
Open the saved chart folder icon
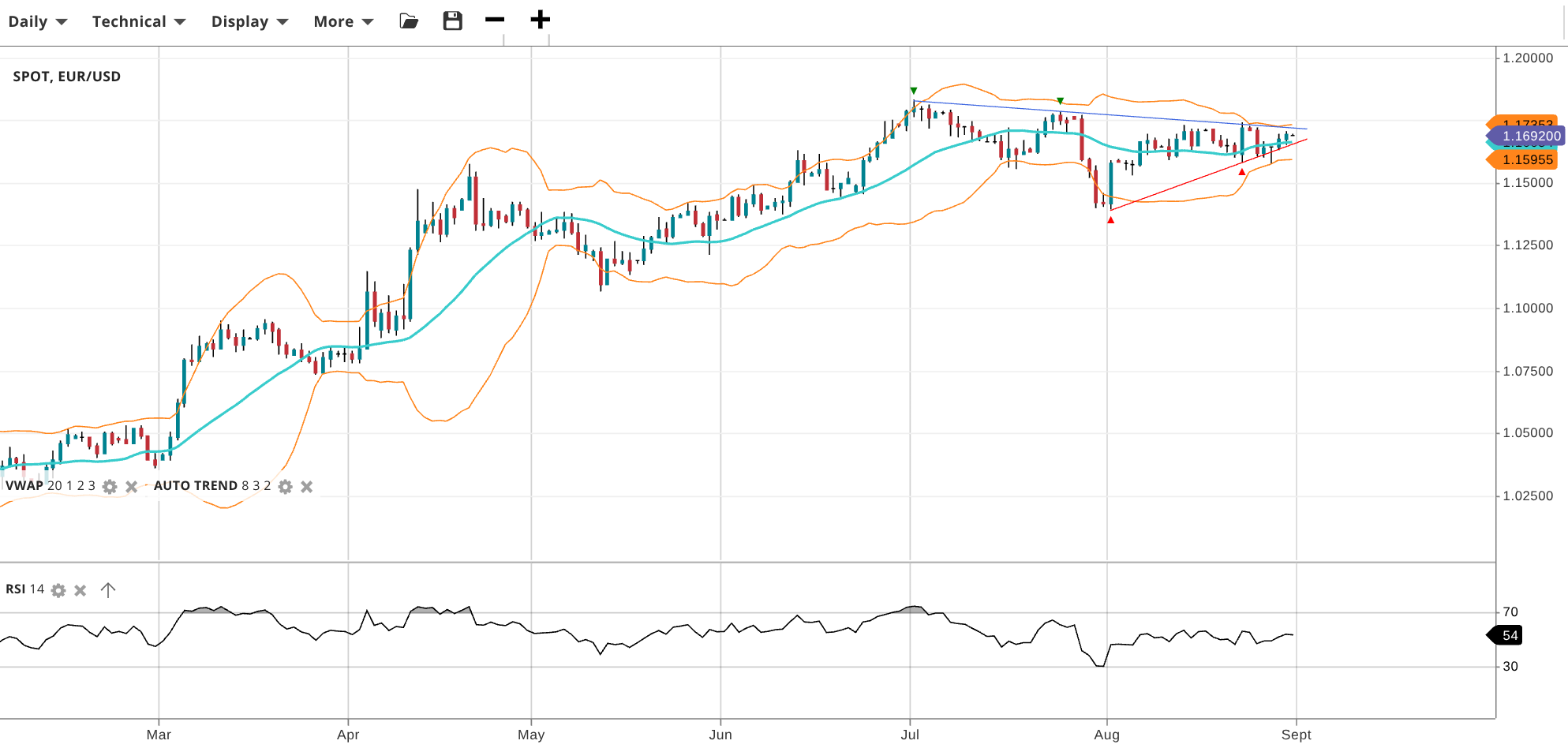(x=409, y=21)
